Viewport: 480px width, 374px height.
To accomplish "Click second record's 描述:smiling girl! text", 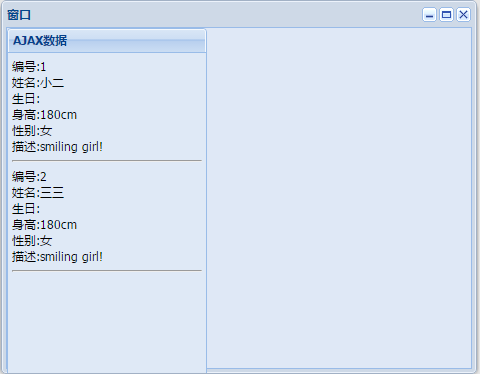I will 57,257.
